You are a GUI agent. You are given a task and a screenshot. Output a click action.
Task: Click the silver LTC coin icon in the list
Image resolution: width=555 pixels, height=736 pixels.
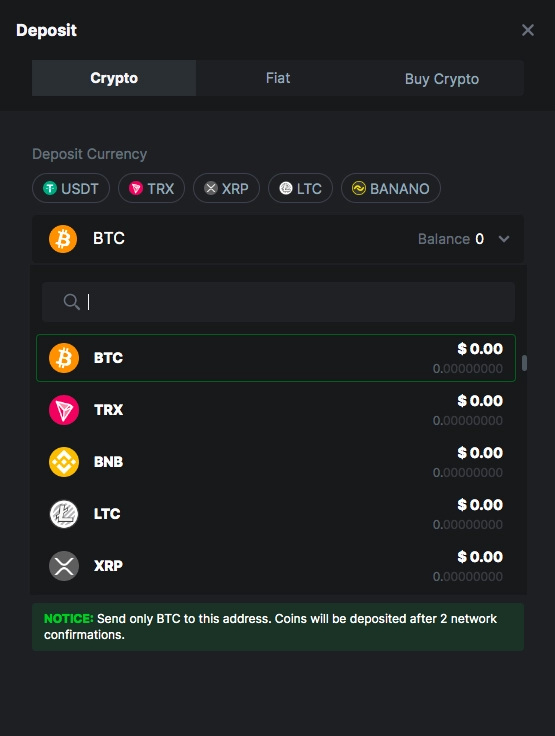click(x=64, y=514)
